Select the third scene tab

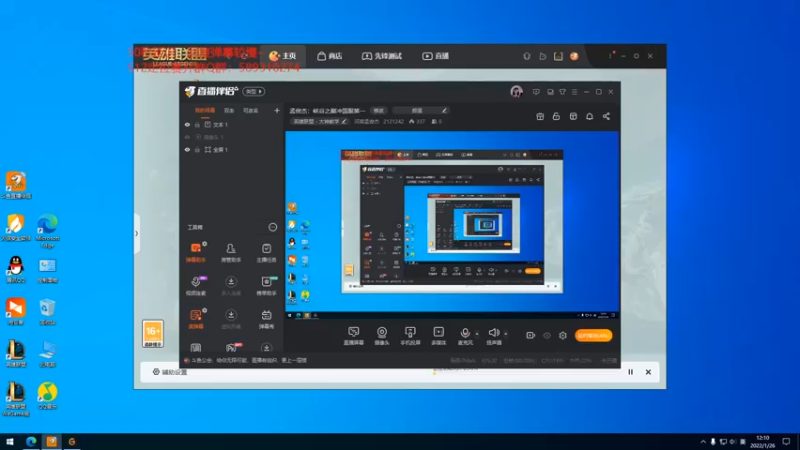[251, 110]
